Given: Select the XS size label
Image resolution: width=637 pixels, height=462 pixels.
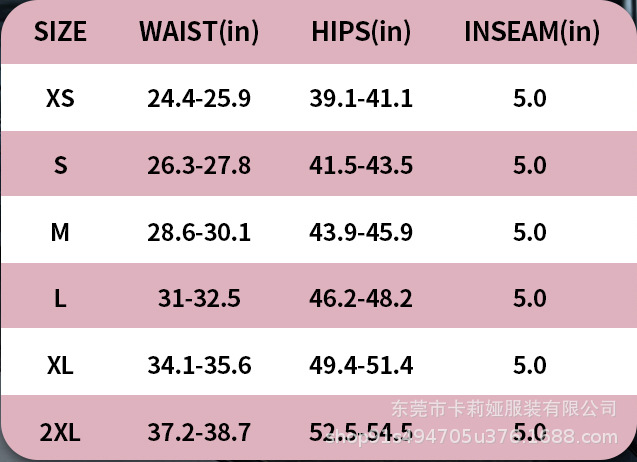Looking at the screenshot, I should (x=60, y=99).
